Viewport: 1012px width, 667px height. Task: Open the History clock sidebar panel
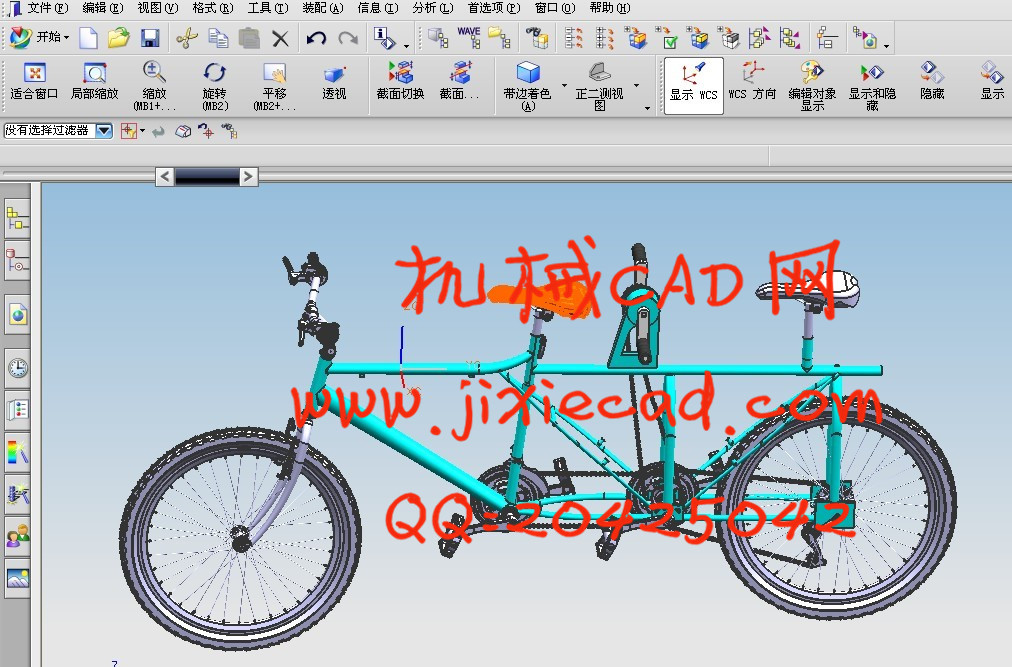pyautogui.click(x=18, y=367)
